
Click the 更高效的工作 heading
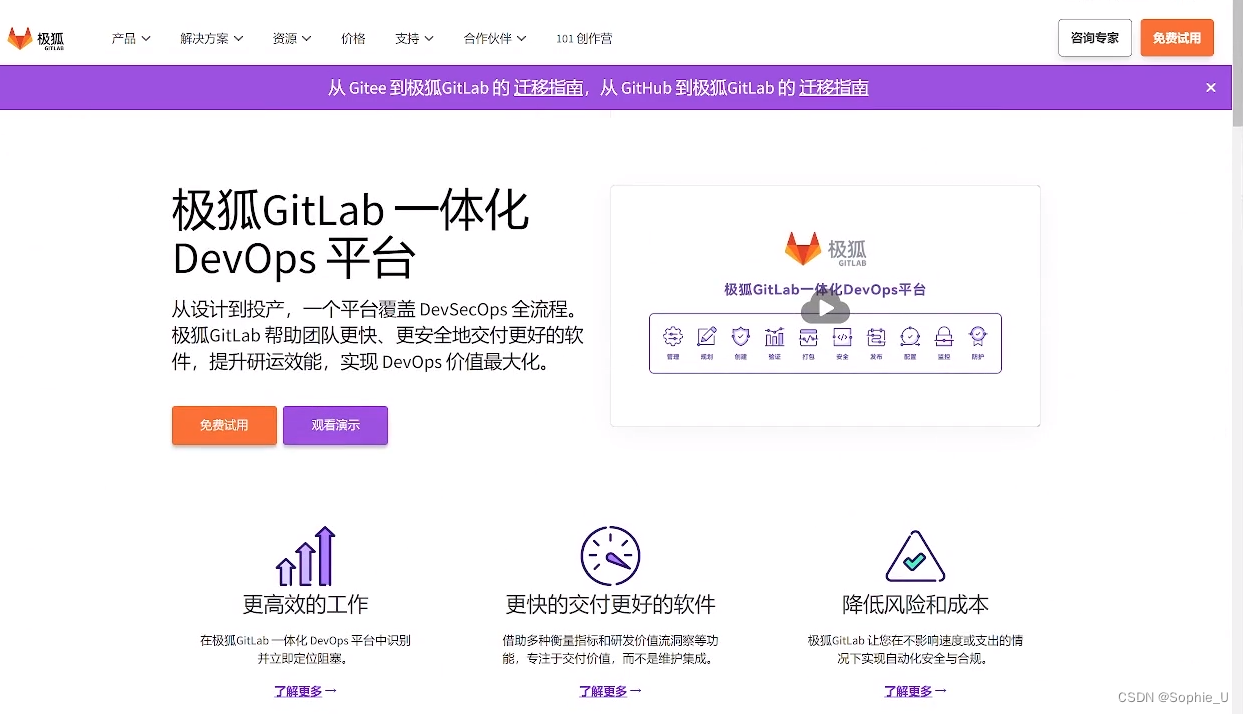click(305, 605)
